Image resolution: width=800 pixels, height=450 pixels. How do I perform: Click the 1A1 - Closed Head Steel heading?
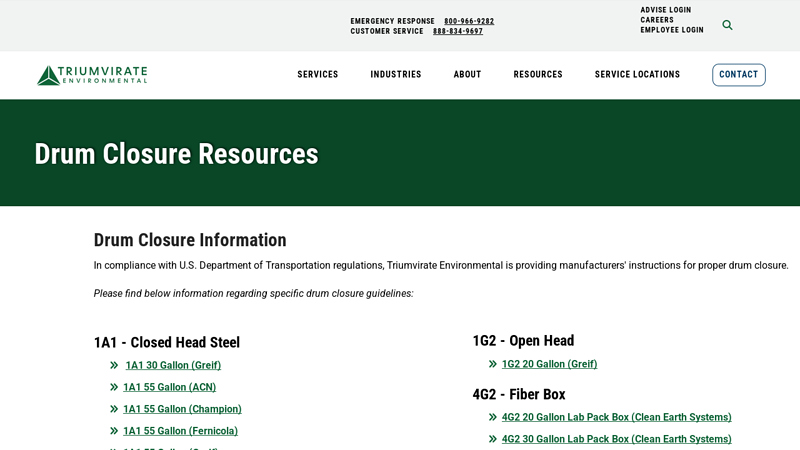167,342
